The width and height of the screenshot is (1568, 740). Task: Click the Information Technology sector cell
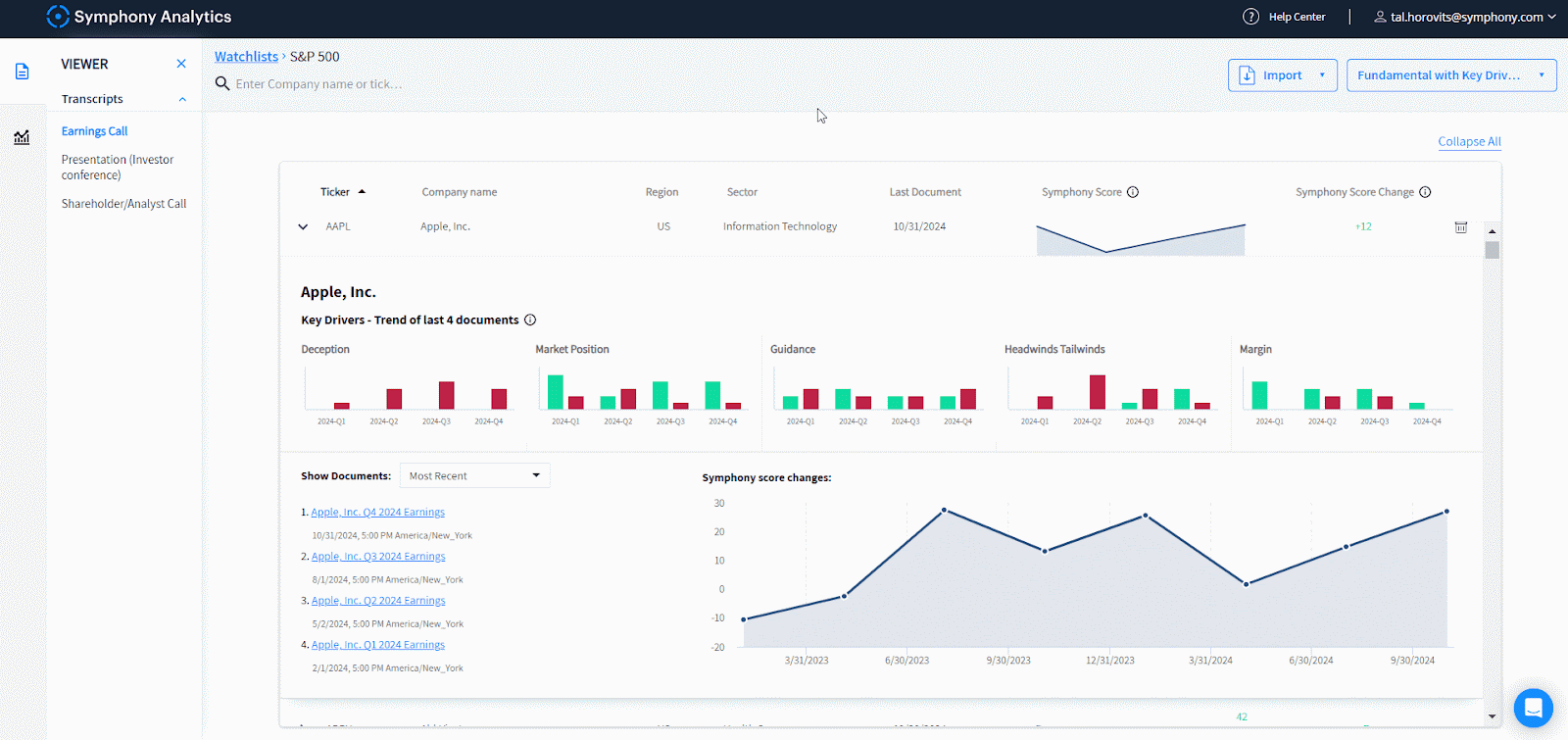point(780,226)
